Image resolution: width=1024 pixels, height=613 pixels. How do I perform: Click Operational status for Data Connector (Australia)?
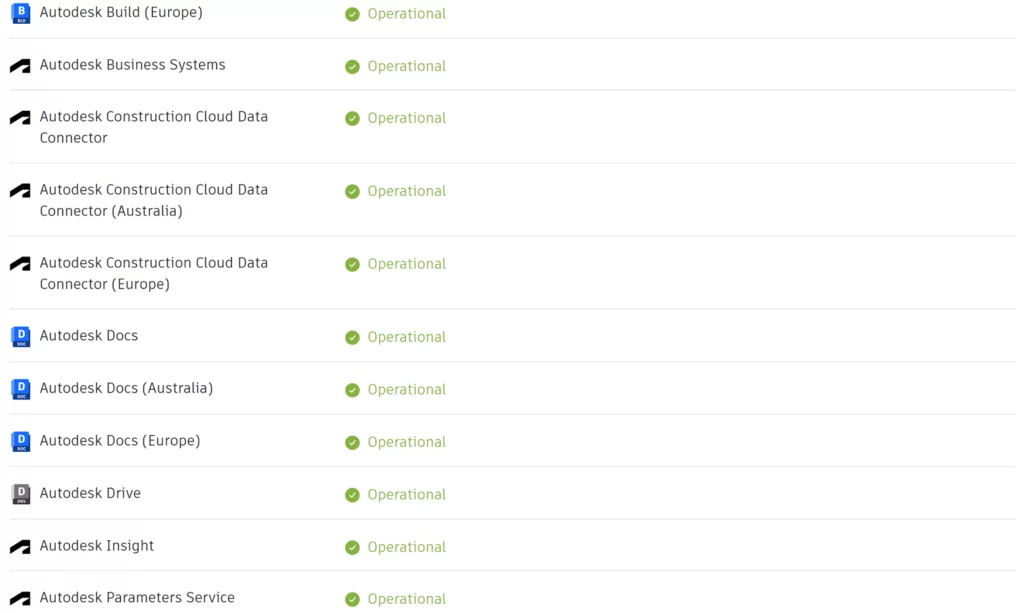(x=407, y=191)
